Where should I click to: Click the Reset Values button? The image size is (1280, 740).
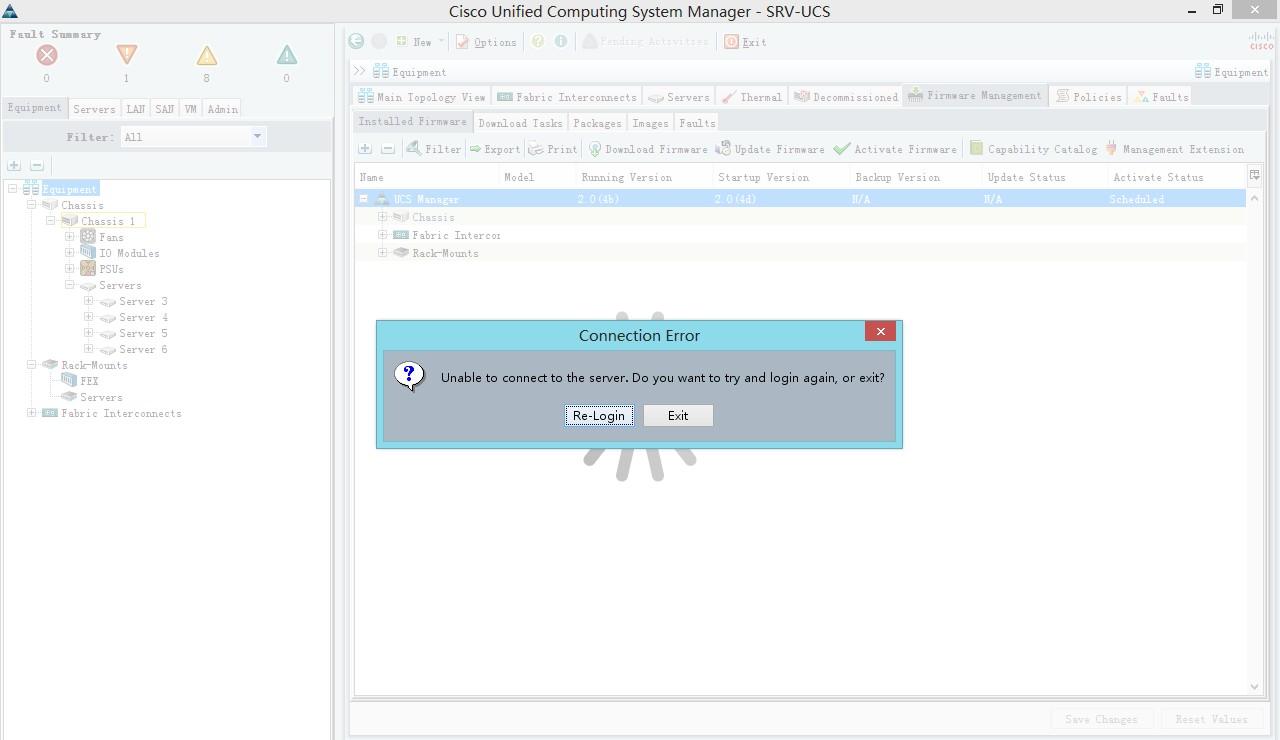(1211, 719)
